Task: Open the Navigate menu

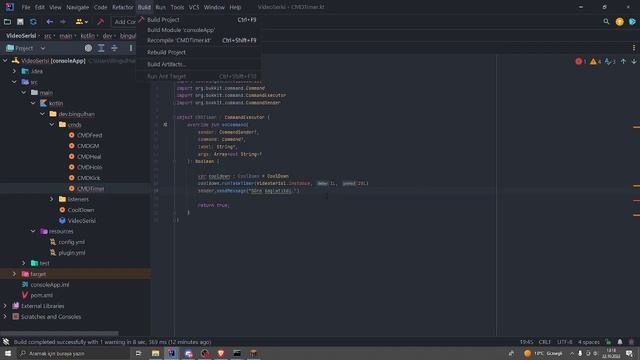Action: (x=78, y=7)
